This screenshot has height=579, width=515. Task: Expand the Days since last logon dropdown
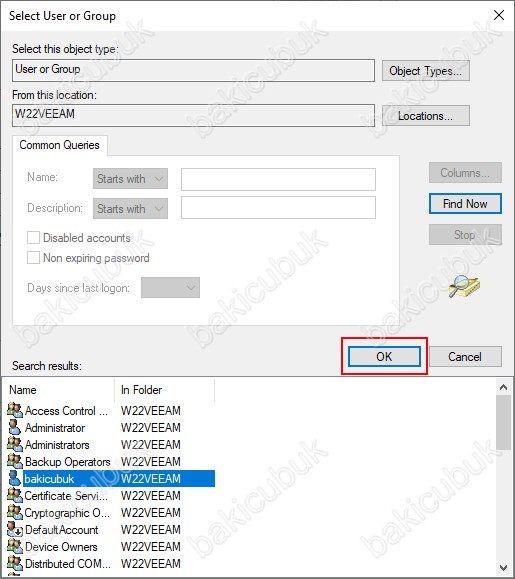point(171,287)
